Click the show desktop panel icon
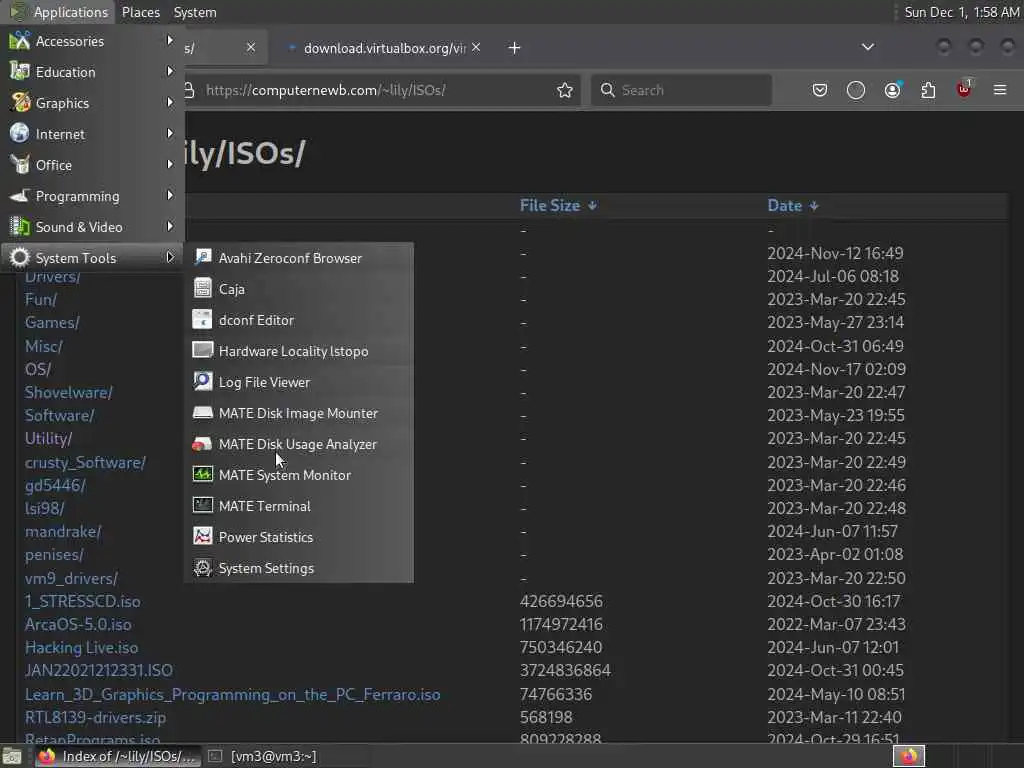This screenshot has height=768, width=1024. [x=12, y=756]
